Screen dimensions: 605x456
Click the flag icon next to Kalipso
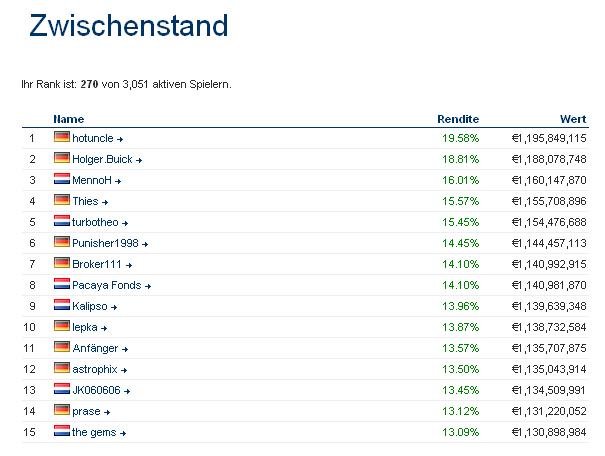coord(61,306)
